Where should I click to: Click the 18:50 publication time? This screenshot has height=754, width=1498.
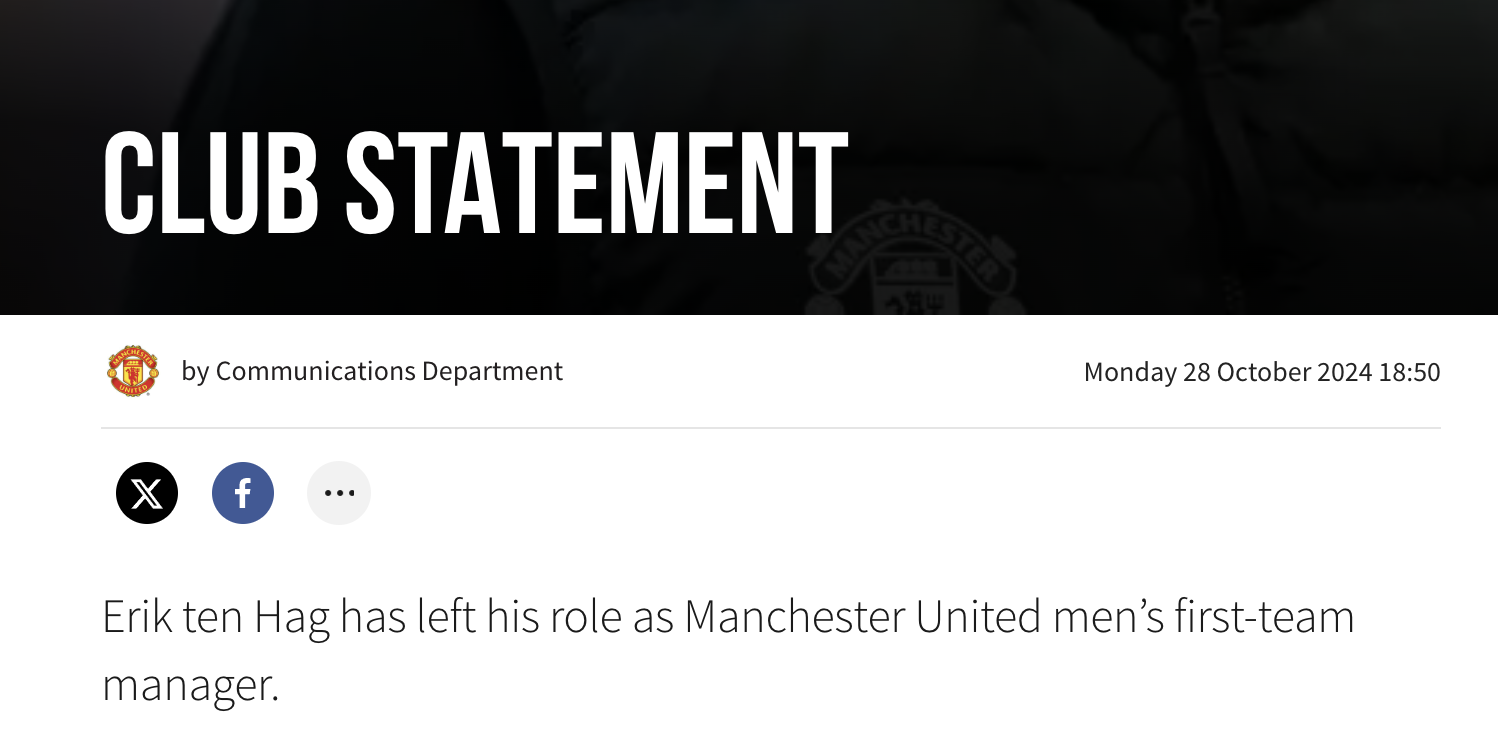click(1410, 372)
